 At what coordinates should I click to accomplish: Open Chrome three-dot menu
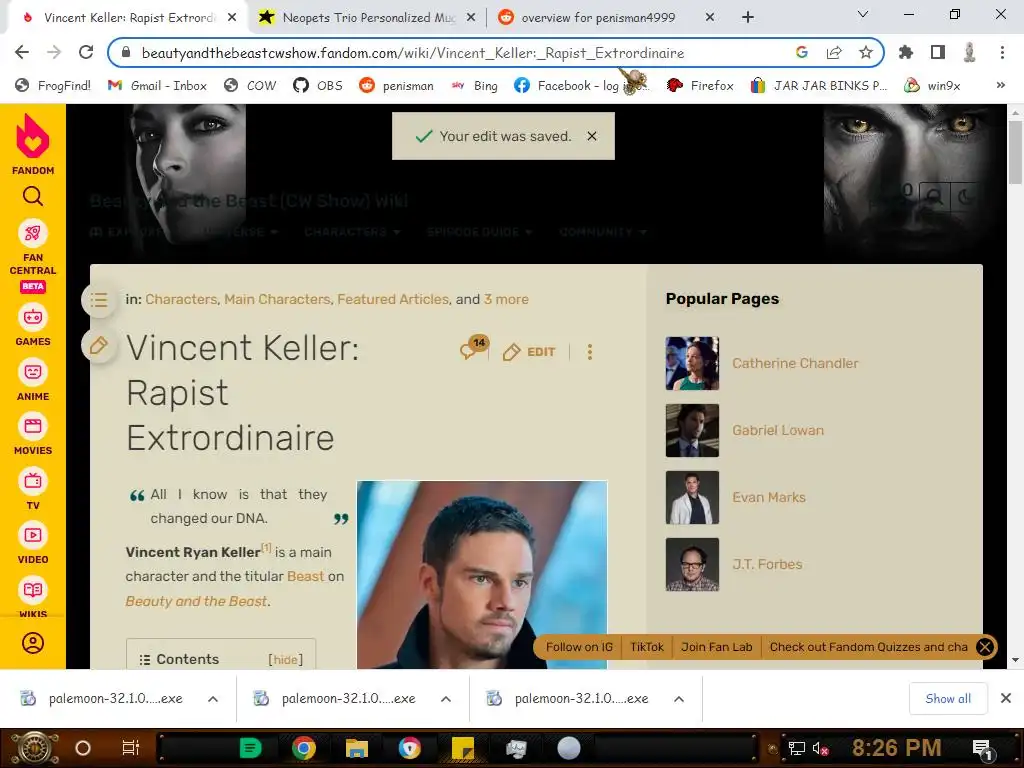[x=1002, y=52]
